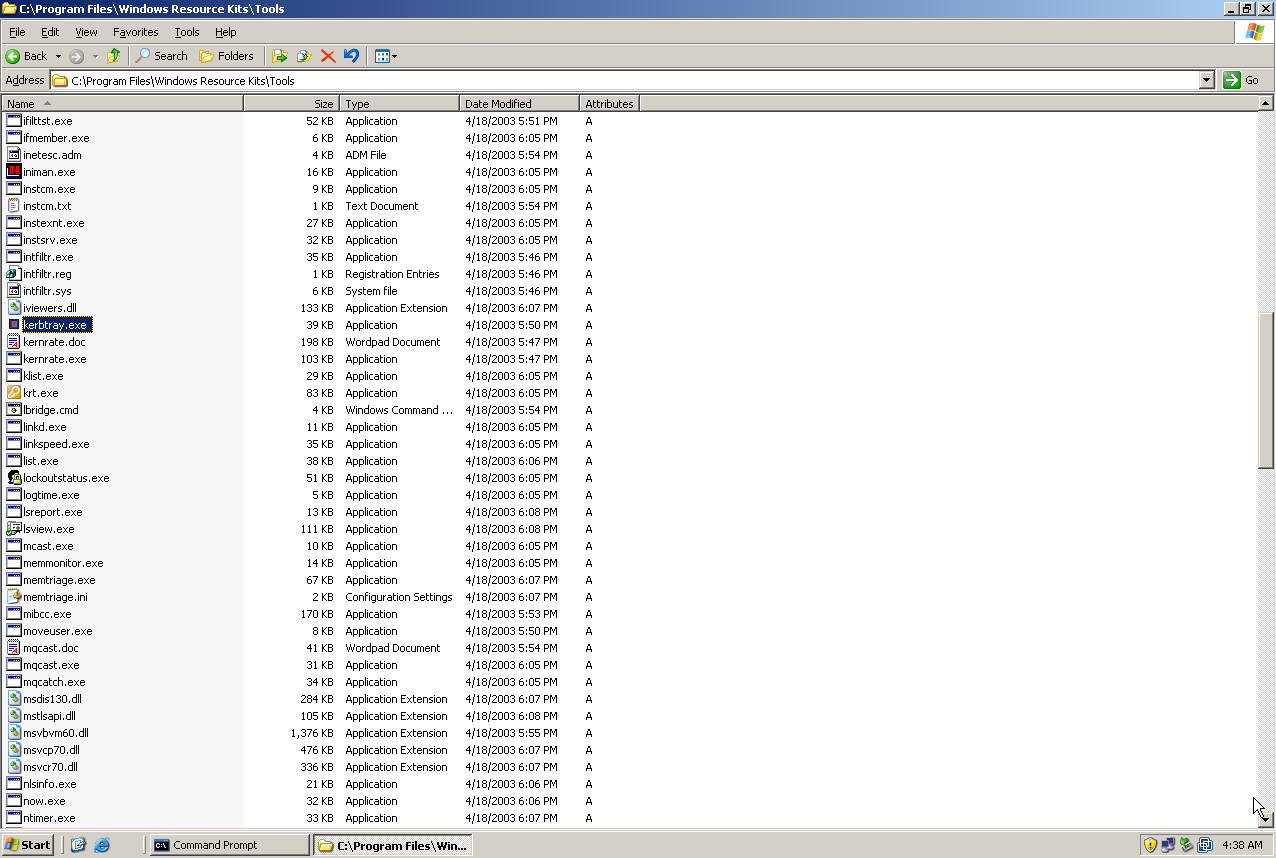The height and width of the screenshot is (858, 1276).
Task: Select the file named ifmember.exe
Action: pos(56,138)
